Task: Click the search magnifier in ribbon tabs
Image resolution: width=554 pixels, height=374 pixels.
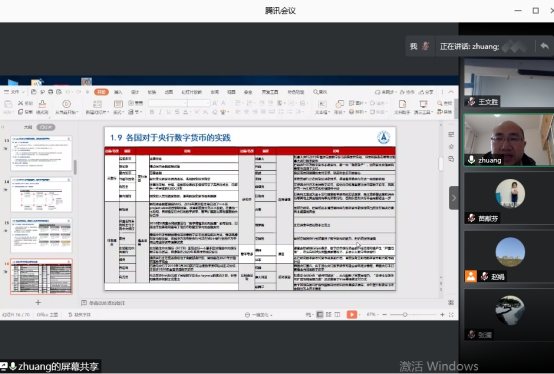Action: tap(320, 92)
